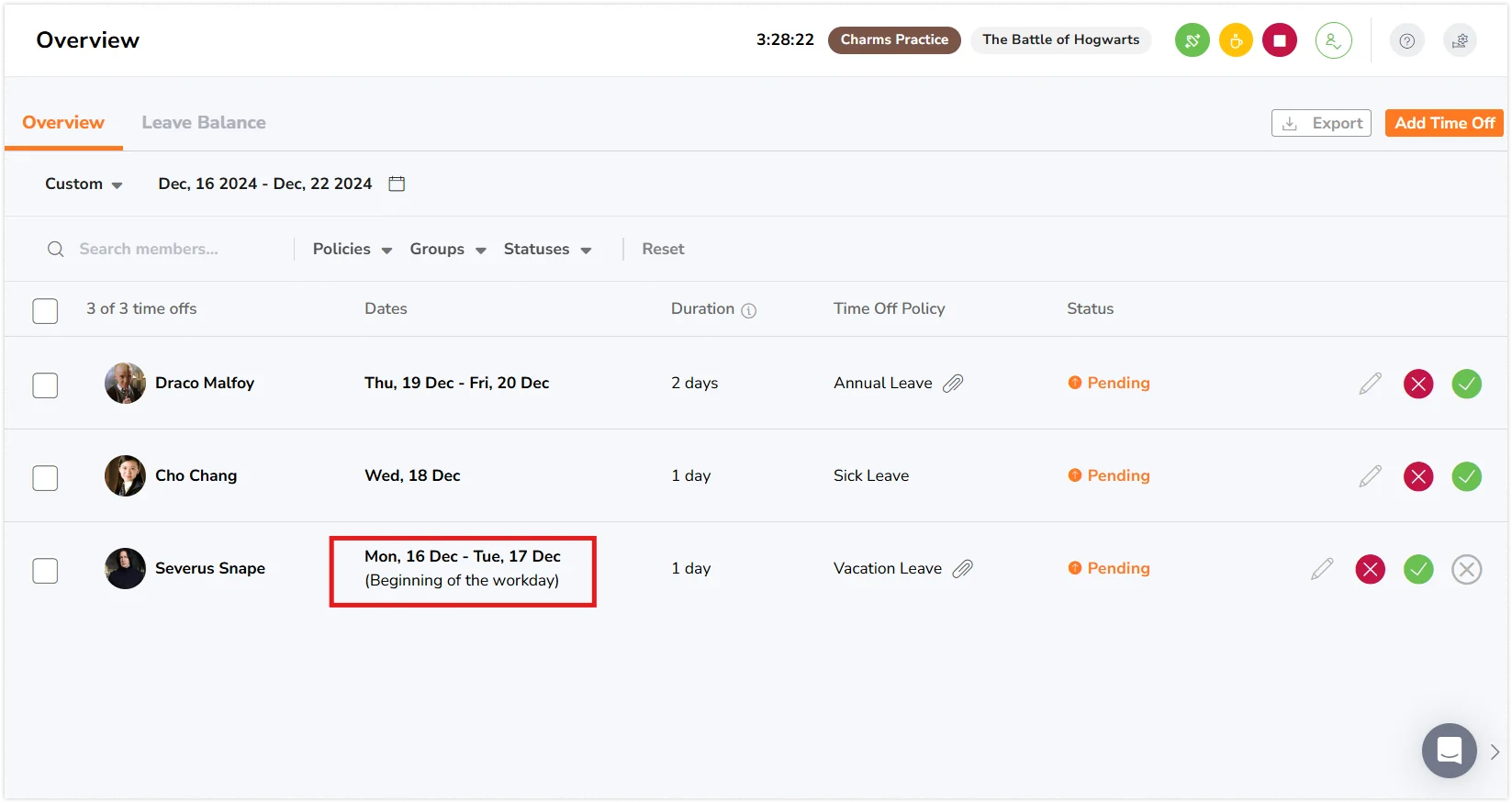Screen dimensions: 1512x803
Task: Click the Export button
Action: 1321,123
